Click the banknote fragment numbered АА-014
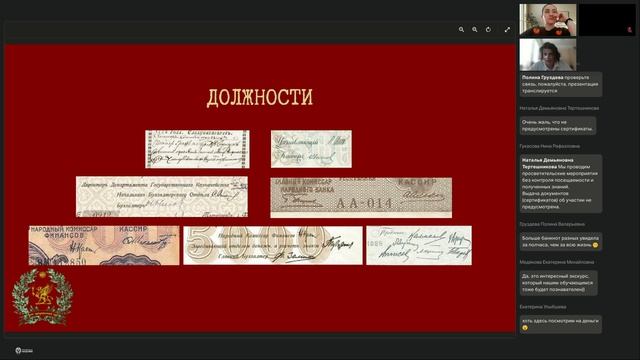640x360 pixels. coord(361,198)
